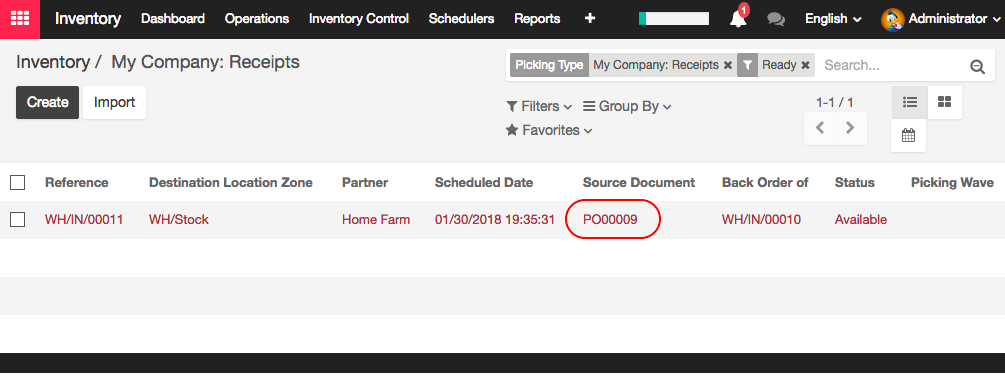Click the notification bell icon

coord(738,19)
